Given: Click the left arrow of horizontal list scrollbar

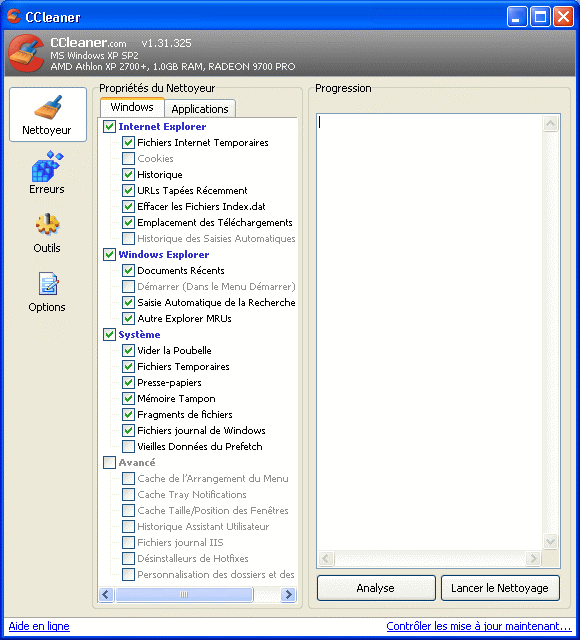Looking at the screenshot, I should [106, 594].
